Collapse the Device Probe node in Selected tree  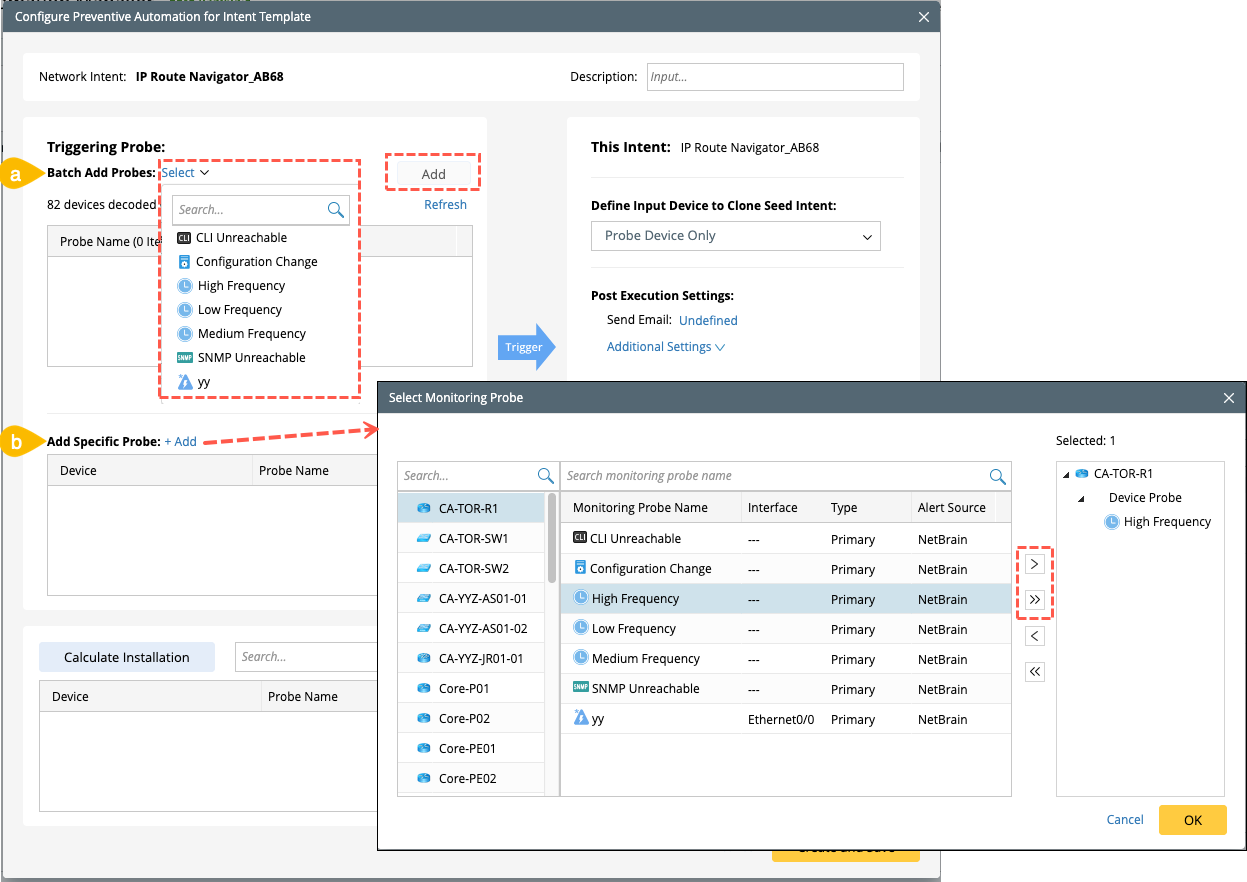1082,498
